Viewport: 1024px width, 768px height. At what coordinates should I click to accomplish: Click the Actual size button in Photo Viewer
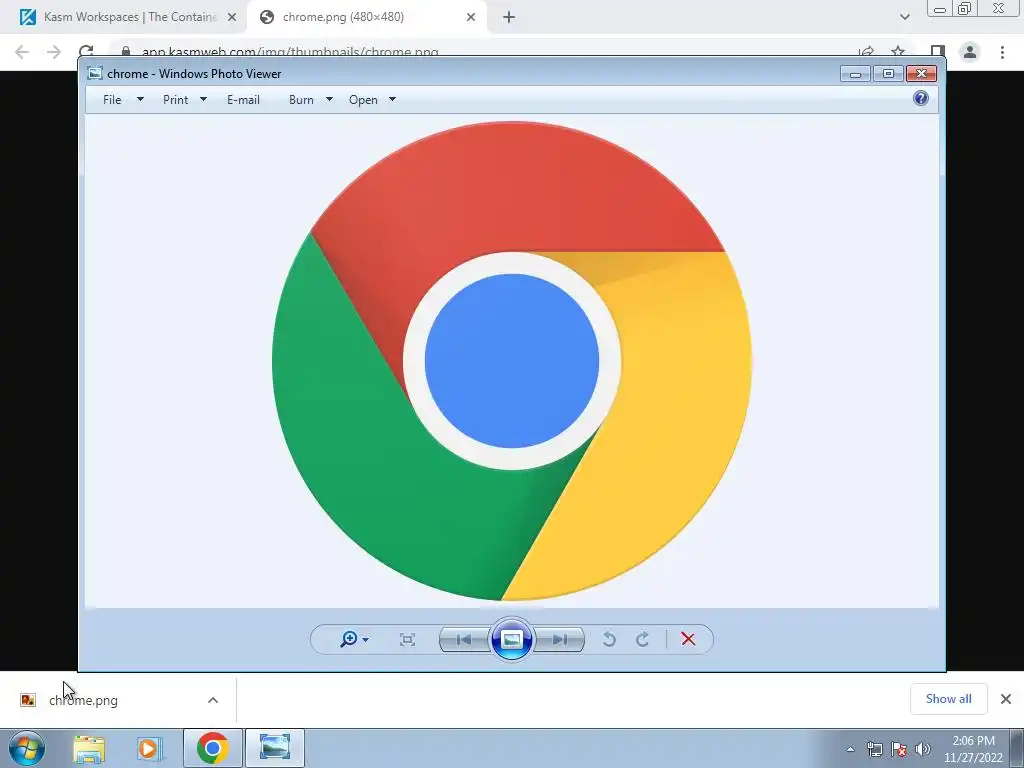point(408,639)
